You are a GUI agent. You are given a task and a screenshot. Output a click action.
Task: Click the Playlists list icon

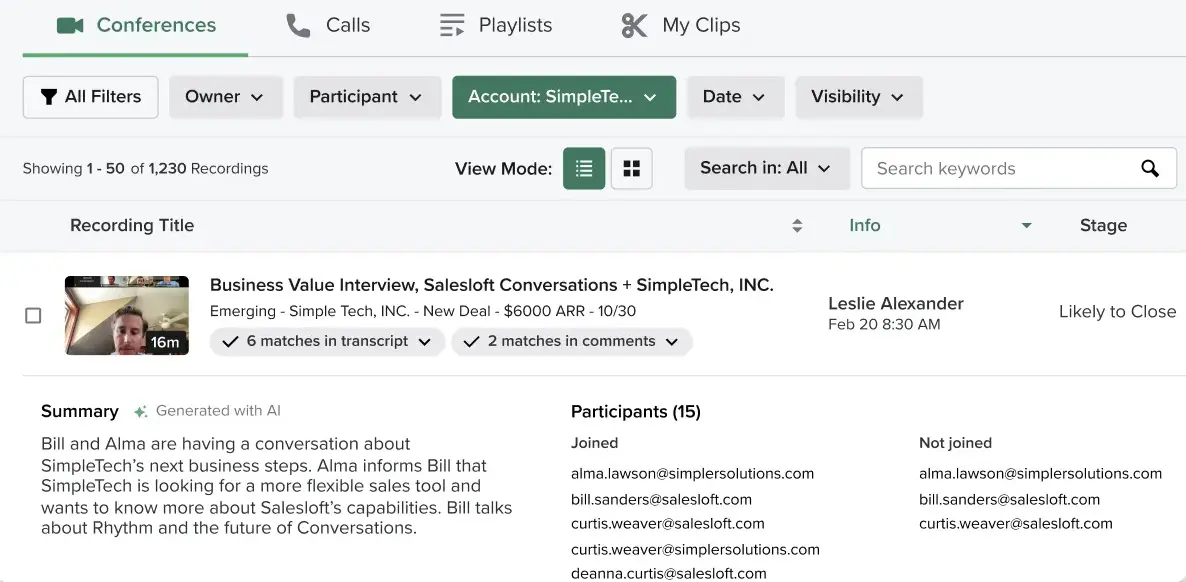(452, 26)
